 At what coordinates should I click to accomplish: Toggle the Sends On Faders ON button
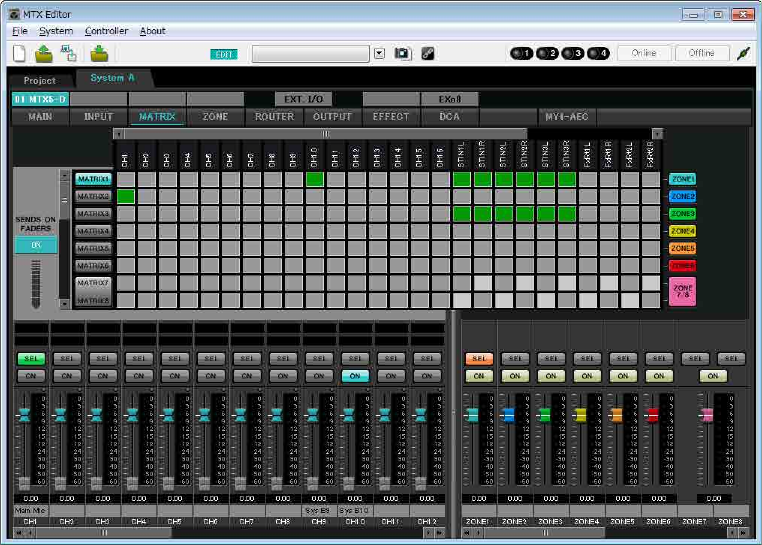[x=35, y=244]
